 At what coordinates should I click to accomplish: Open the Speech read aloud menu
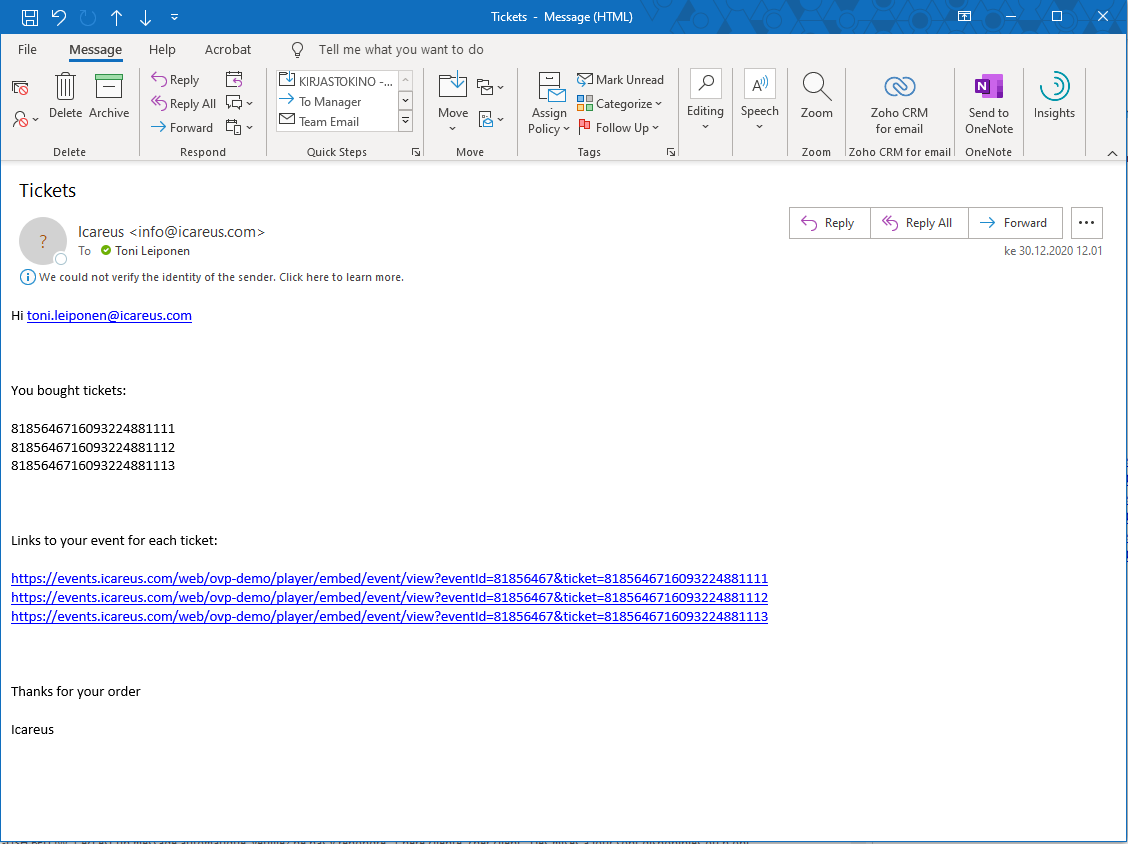(760, 101)
